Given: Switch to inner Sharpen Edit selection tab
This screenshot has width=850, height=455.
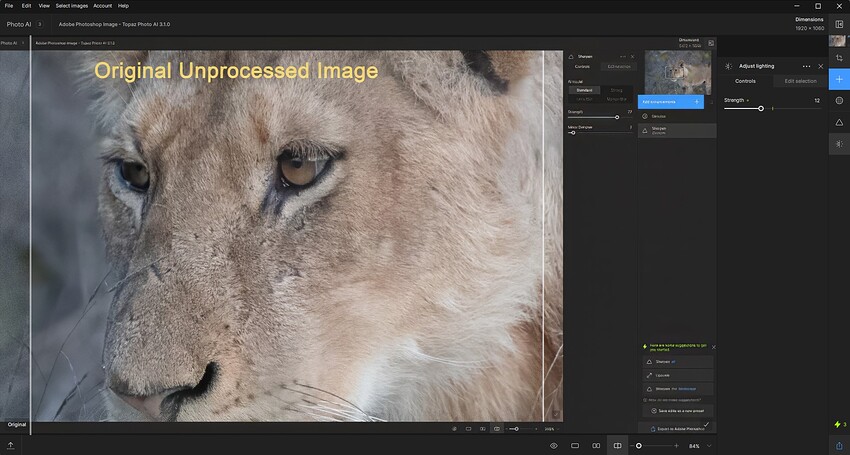Looking at the screenshot, I should (x=619, y=67).
